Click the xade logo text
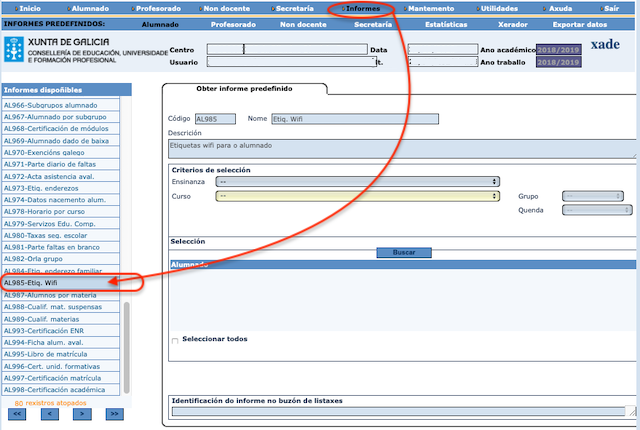 coord(605,44)
